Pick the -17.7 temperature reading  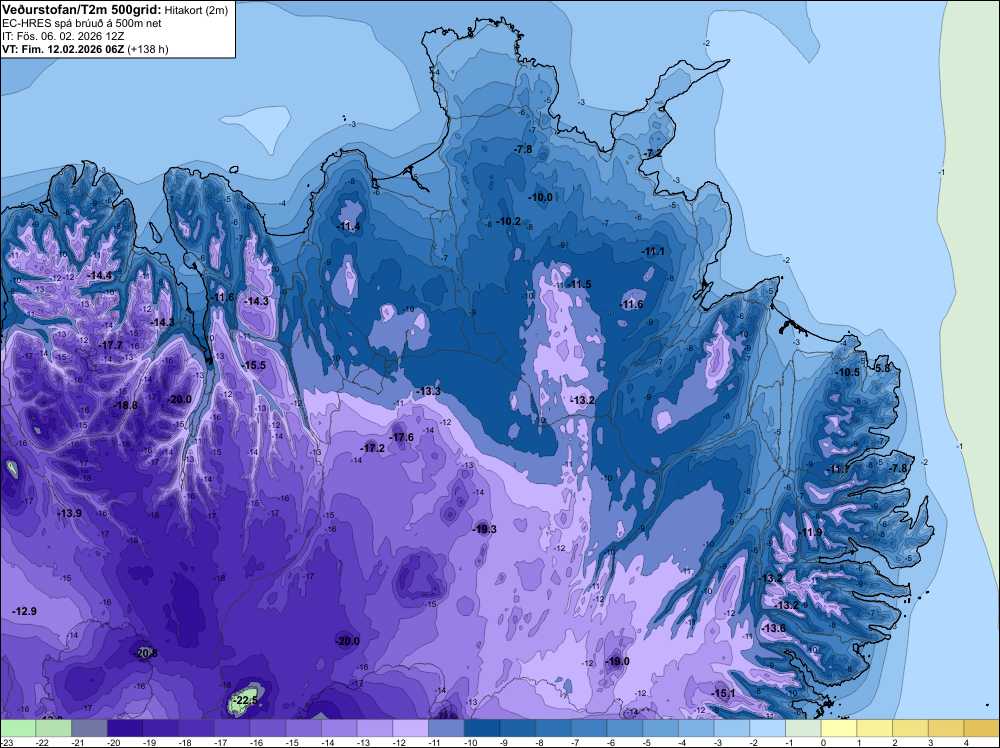(x=111, y=345)
